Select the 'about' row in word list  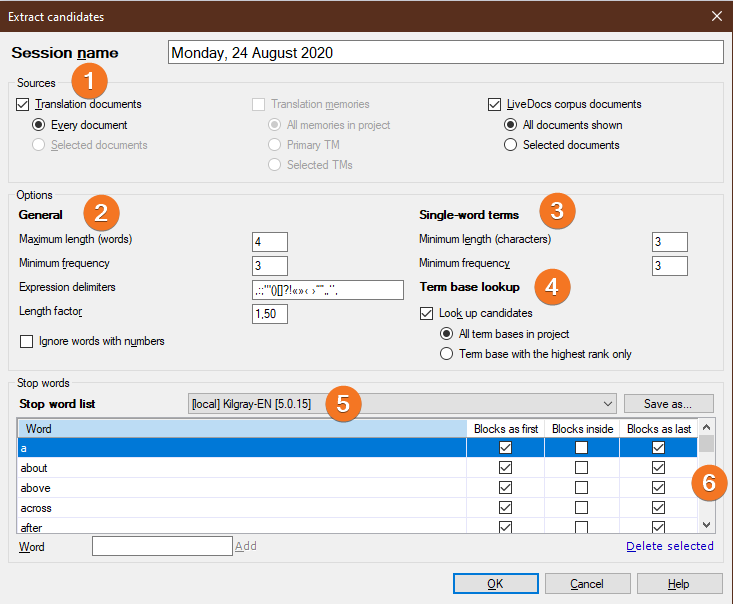coord(240,468)
